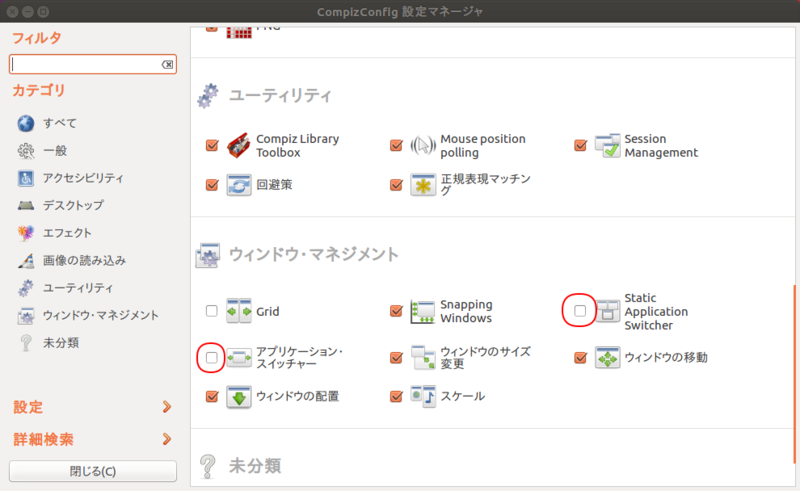Open the Compiz Library Toolbox plugin icon

(x=239, y=145)
